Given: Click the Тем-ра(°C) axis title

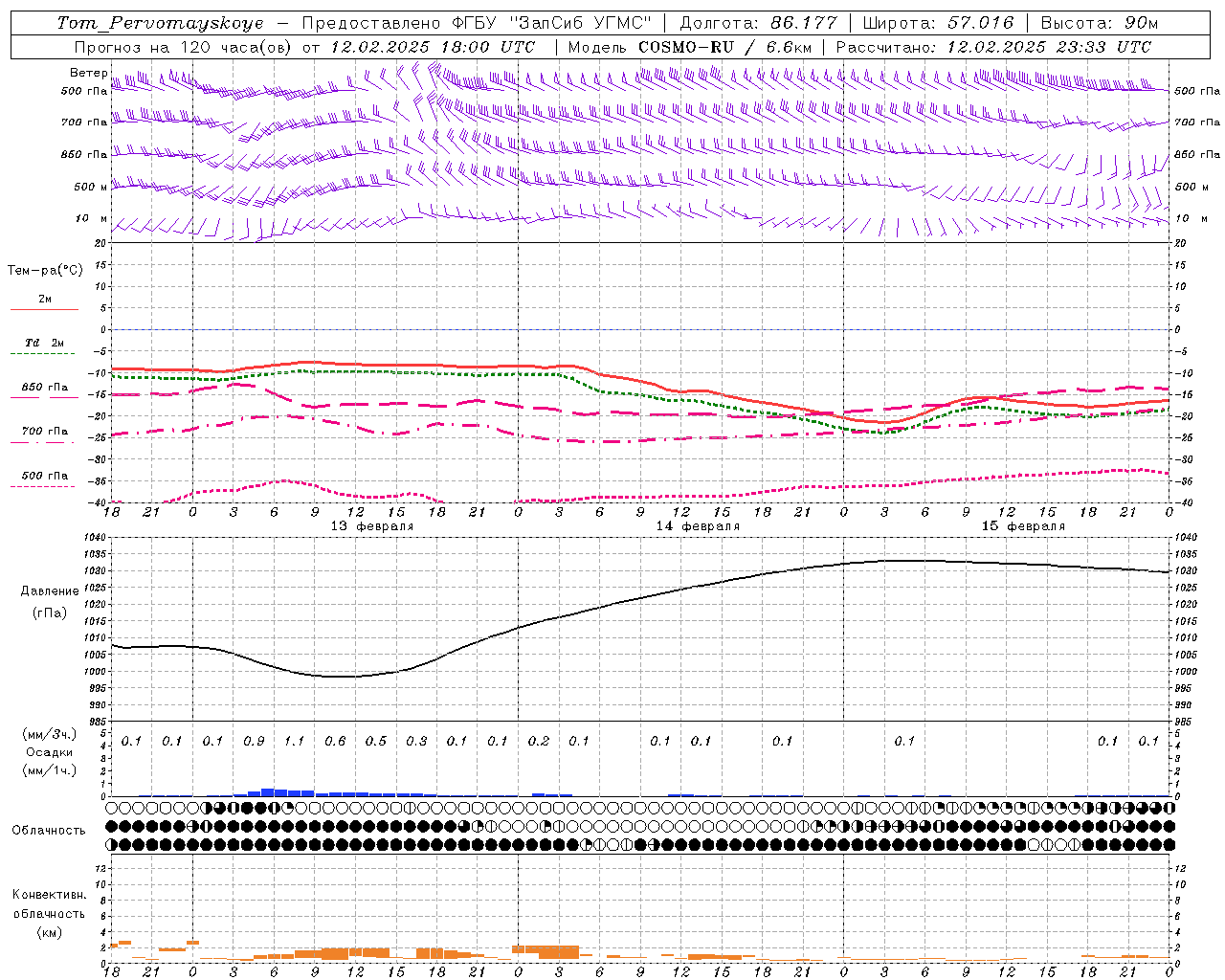Looking at the screenshot, I should coord(45,271).
